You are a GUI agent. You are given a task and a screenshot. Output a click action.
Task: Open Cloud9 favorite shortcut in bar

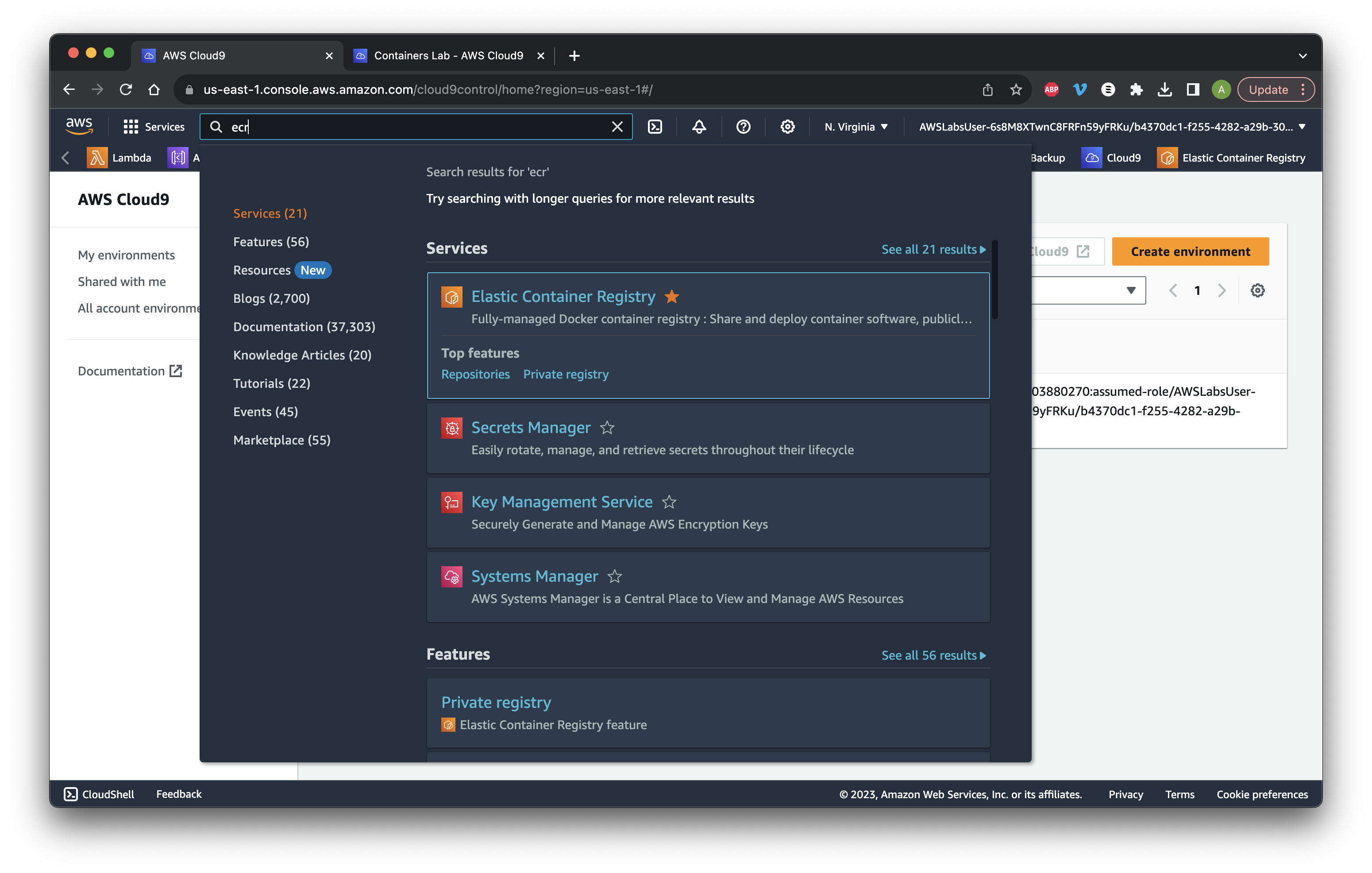(1111, 158)
